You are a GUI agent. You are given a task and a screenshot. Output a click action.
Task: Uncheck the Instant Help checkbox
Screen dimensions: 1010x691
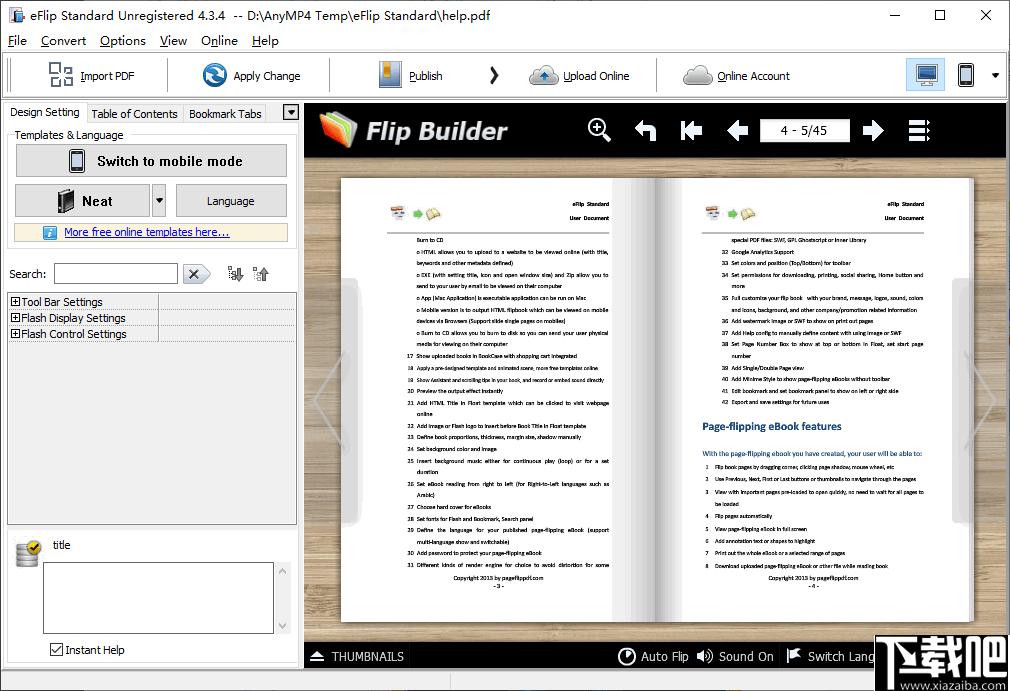pyautogui.click(x=57, y=650)
